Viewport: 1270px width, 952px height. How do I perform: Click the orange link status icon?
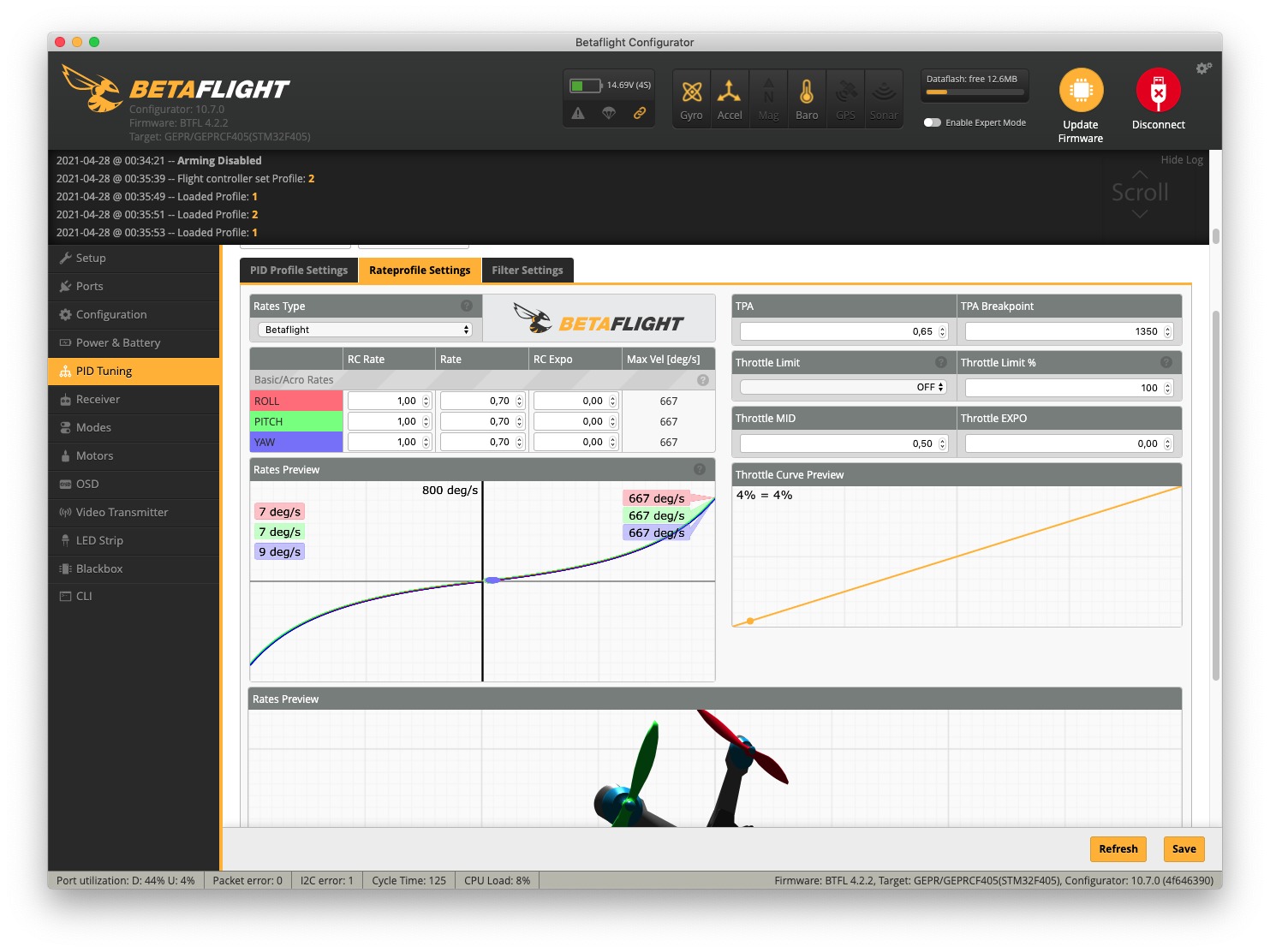[x=640, y=113]
